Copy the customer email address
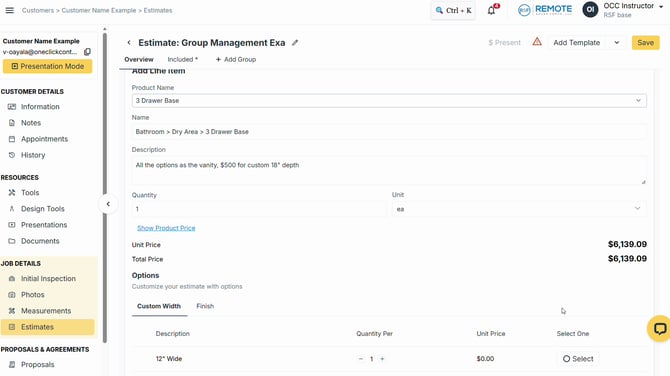 pos(87,52)
